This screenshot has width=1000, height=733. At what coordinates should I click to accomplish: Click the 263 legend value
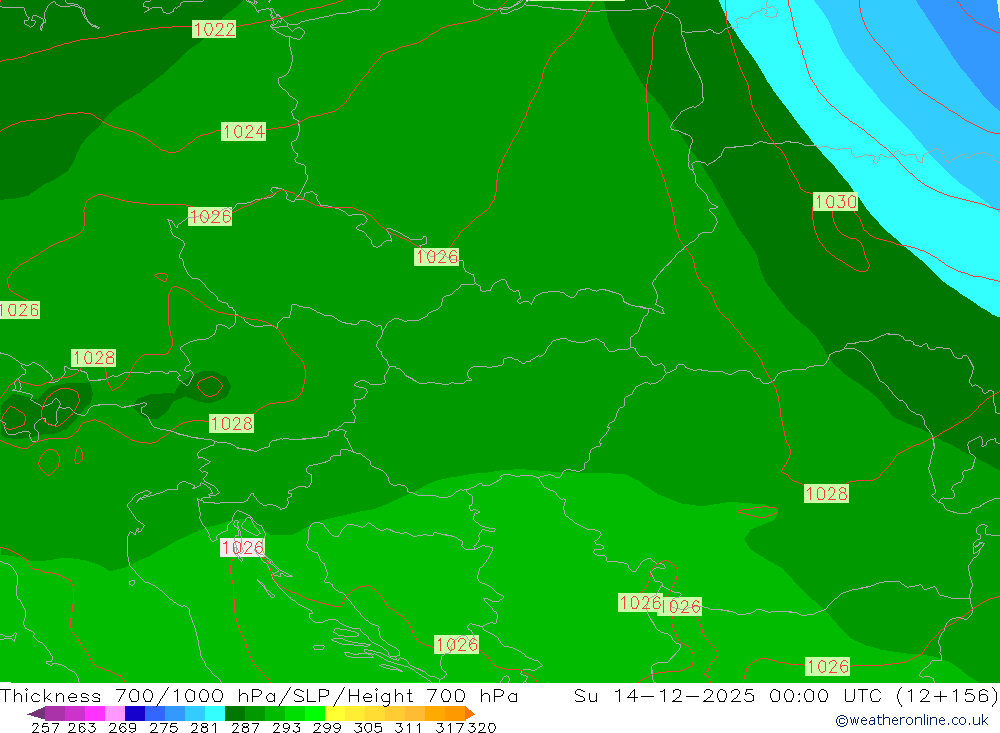[82, 728]
